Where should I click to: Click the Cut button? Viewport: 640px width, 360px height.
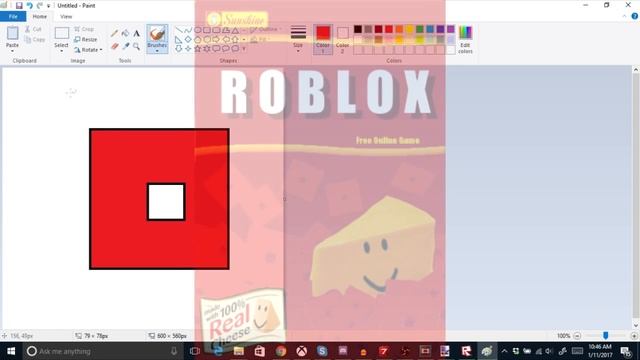click(x=33, y=29)
